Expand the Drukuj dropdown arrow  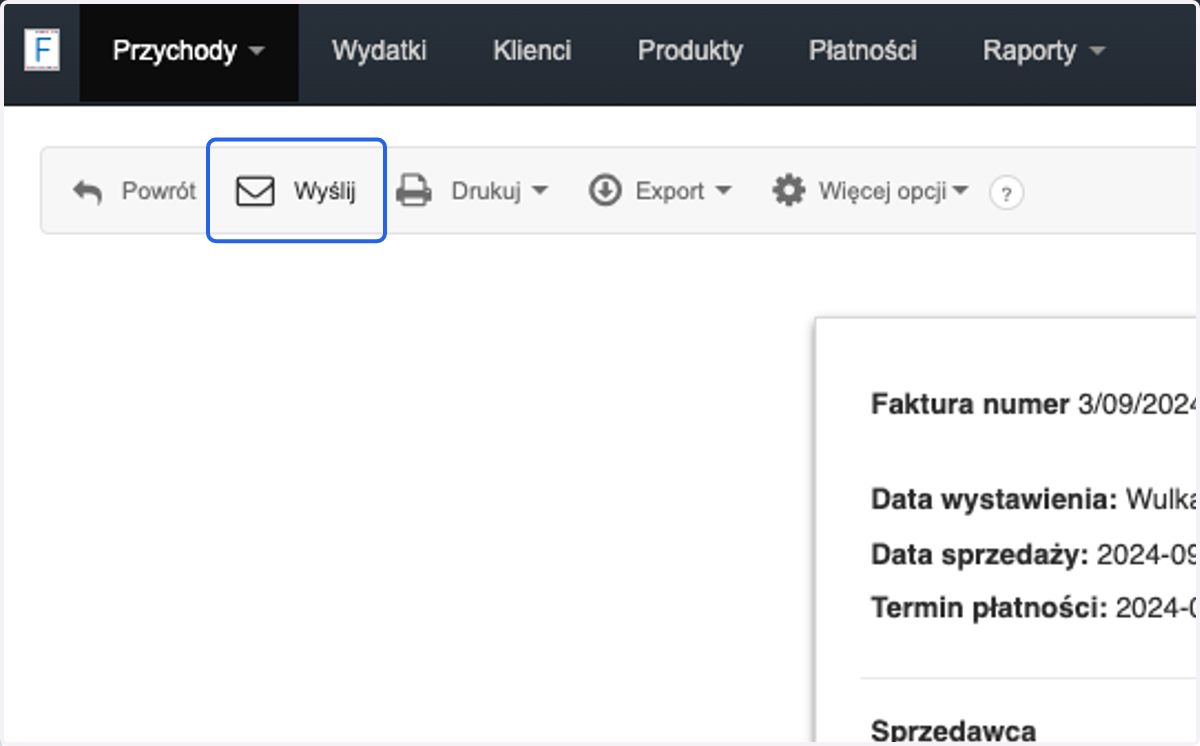[x=539, y=192]
